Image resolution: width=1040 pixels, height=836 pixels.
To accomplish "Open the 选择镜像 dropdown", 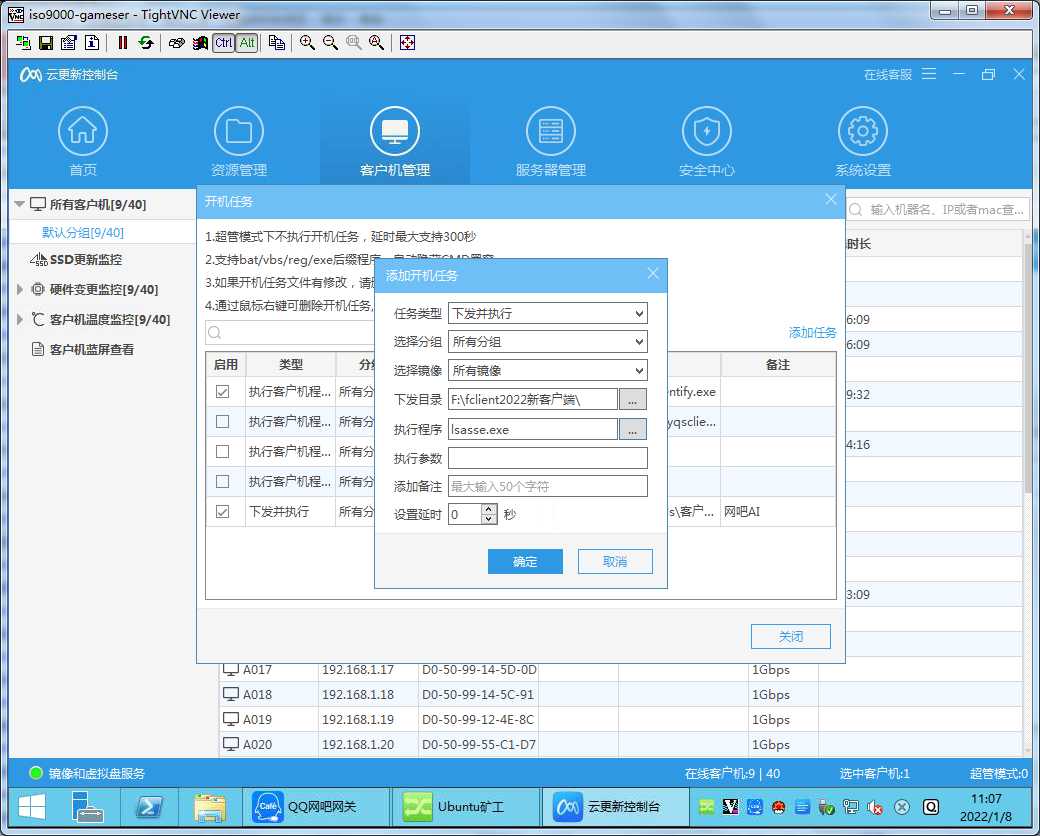I will click(x=547, y=371).
